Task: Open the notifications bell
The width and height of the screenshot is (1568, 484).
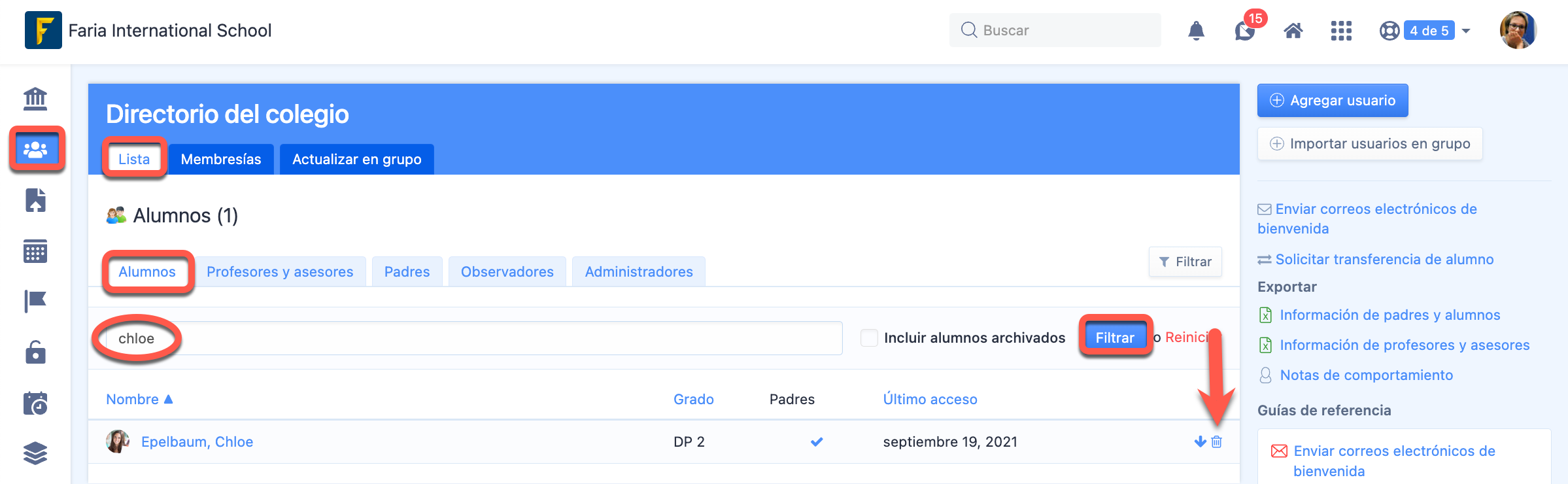Action: 1196,31
